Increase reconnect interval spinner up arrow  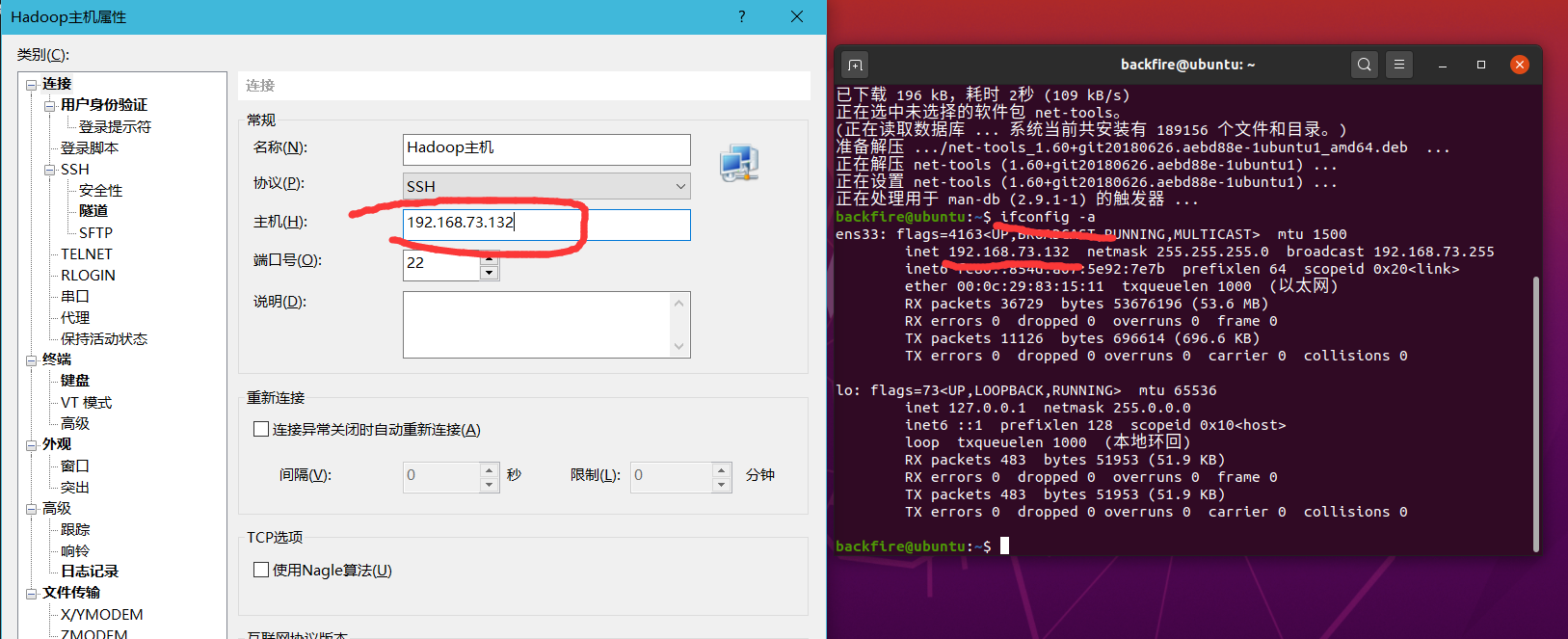(x=489, y=469)
